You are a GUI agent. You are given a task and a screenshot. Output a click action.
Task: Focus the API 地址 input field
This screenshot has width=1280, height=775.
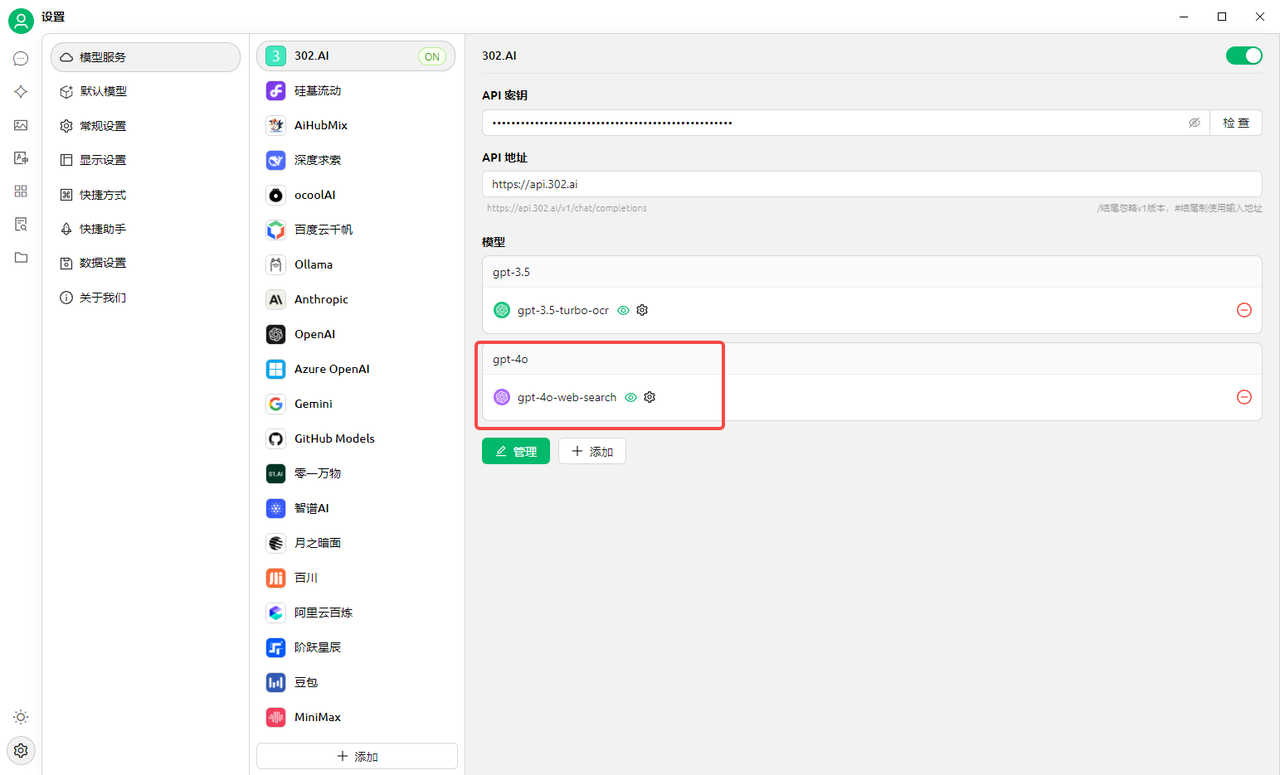coord(872,184)
